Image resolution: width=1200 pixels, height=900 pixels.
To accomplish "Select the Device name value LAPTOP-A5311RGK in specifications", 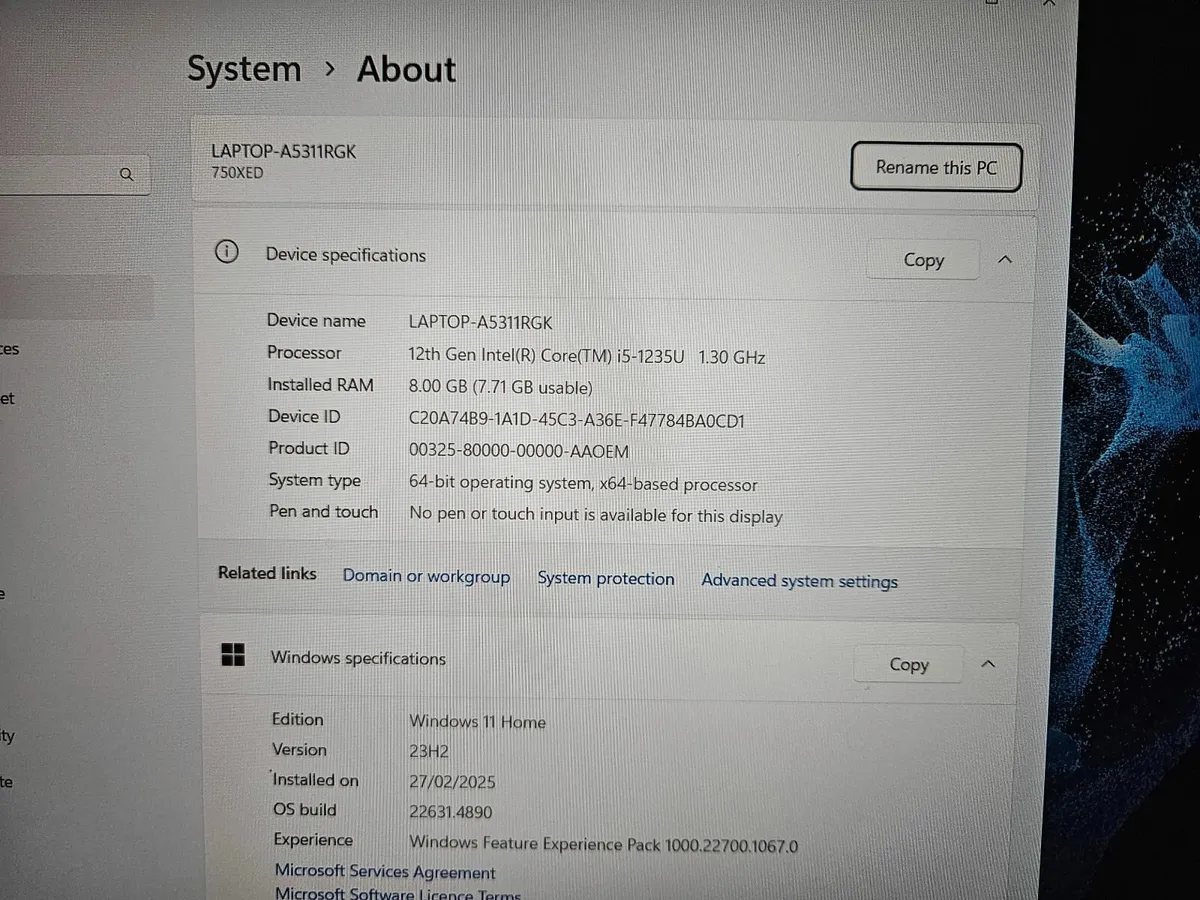I will pos(481,322).
